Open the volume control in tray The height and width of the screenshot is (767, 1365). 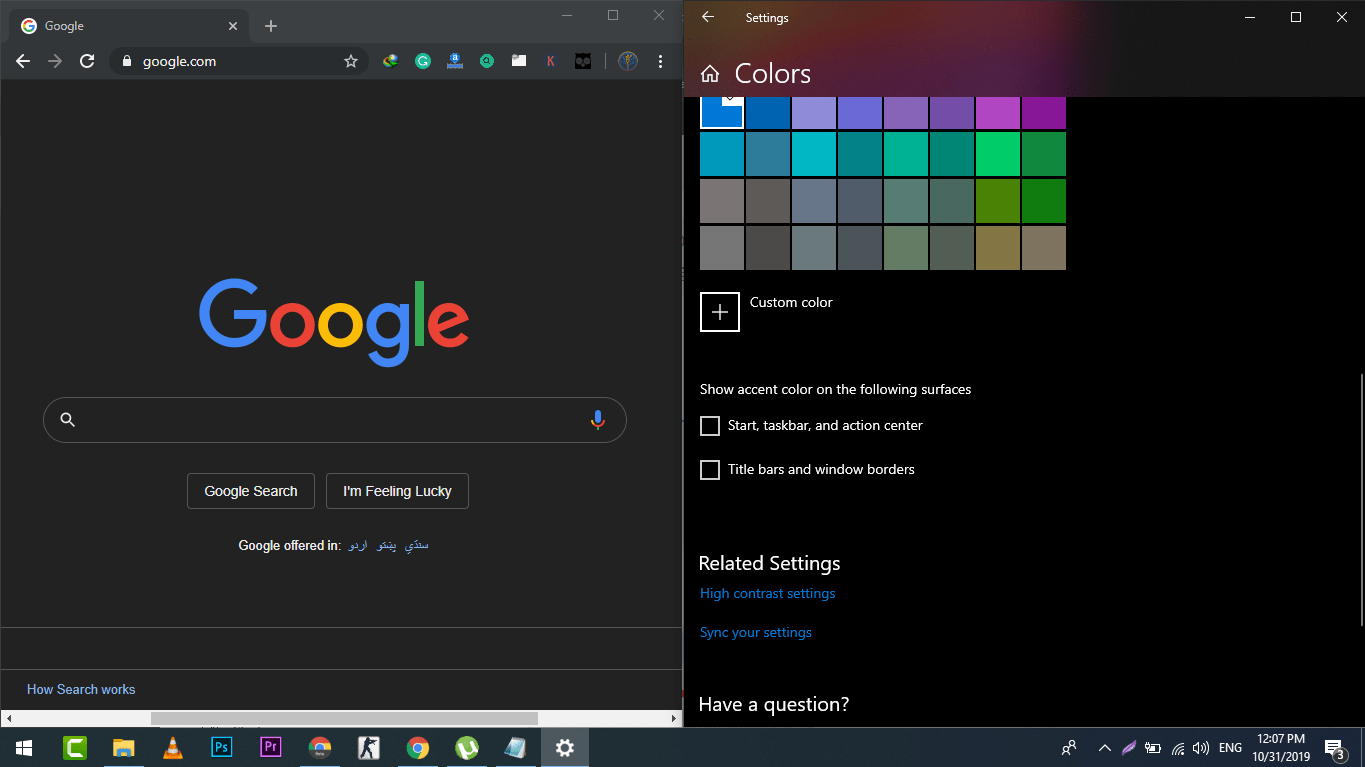pos(1201,748)
